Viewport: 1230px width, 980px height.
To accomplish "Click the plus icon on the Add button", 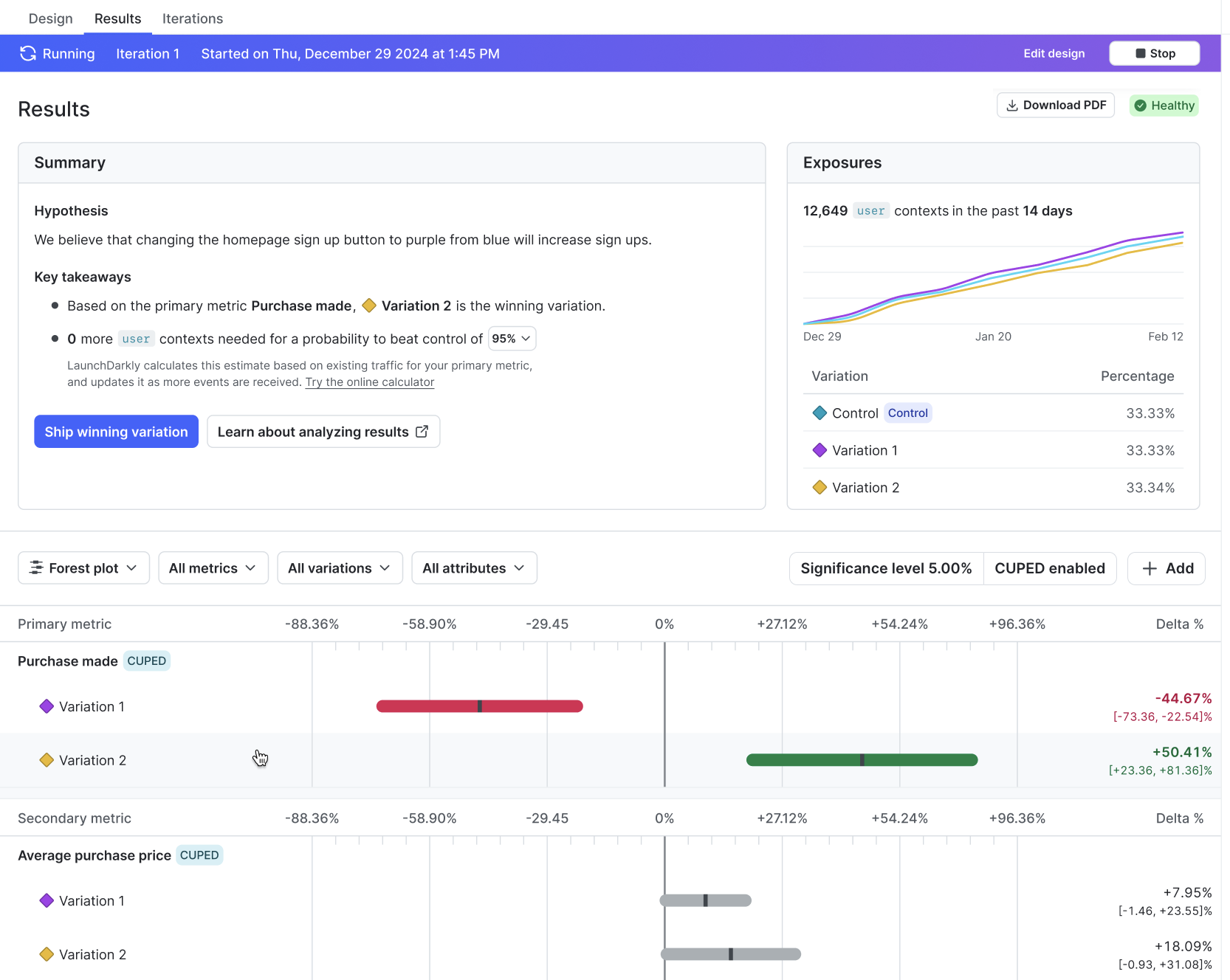I will coord(1149,568).
